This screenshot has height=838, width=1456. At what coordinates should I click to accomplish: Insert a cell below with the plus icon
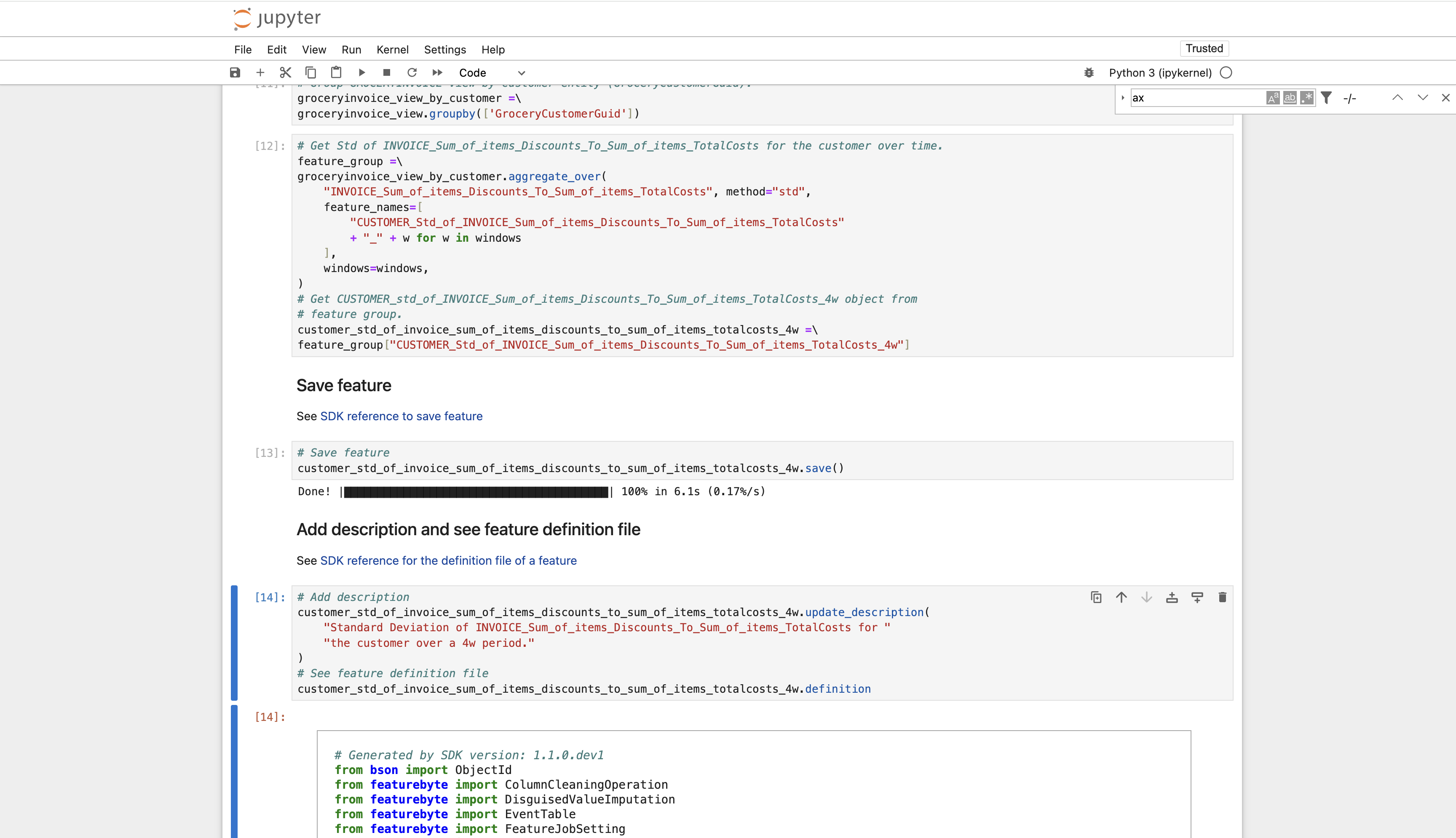[260, 72]
